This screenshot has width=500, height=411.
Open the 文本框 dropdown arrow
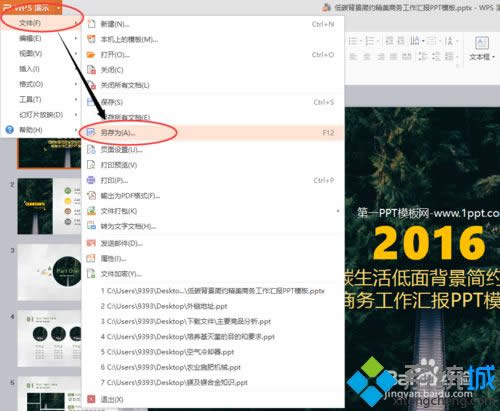pos(494,57)
